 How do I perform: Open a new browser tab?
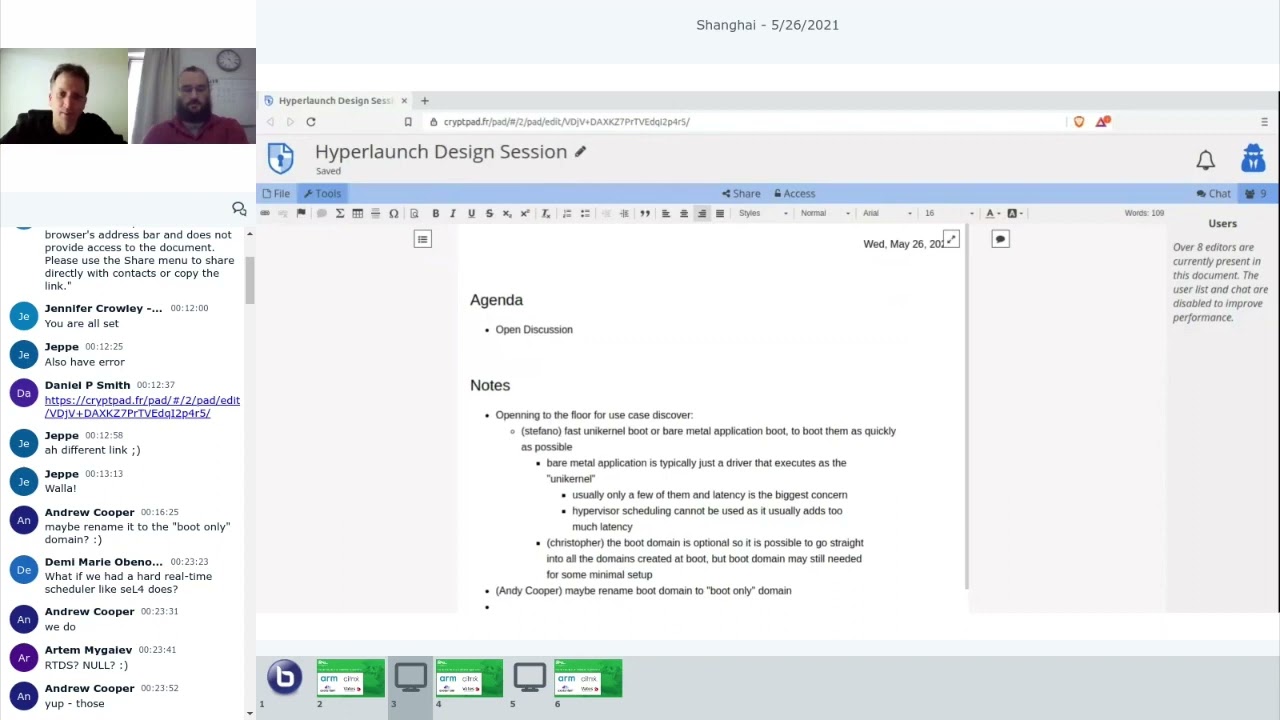point(424,100)
